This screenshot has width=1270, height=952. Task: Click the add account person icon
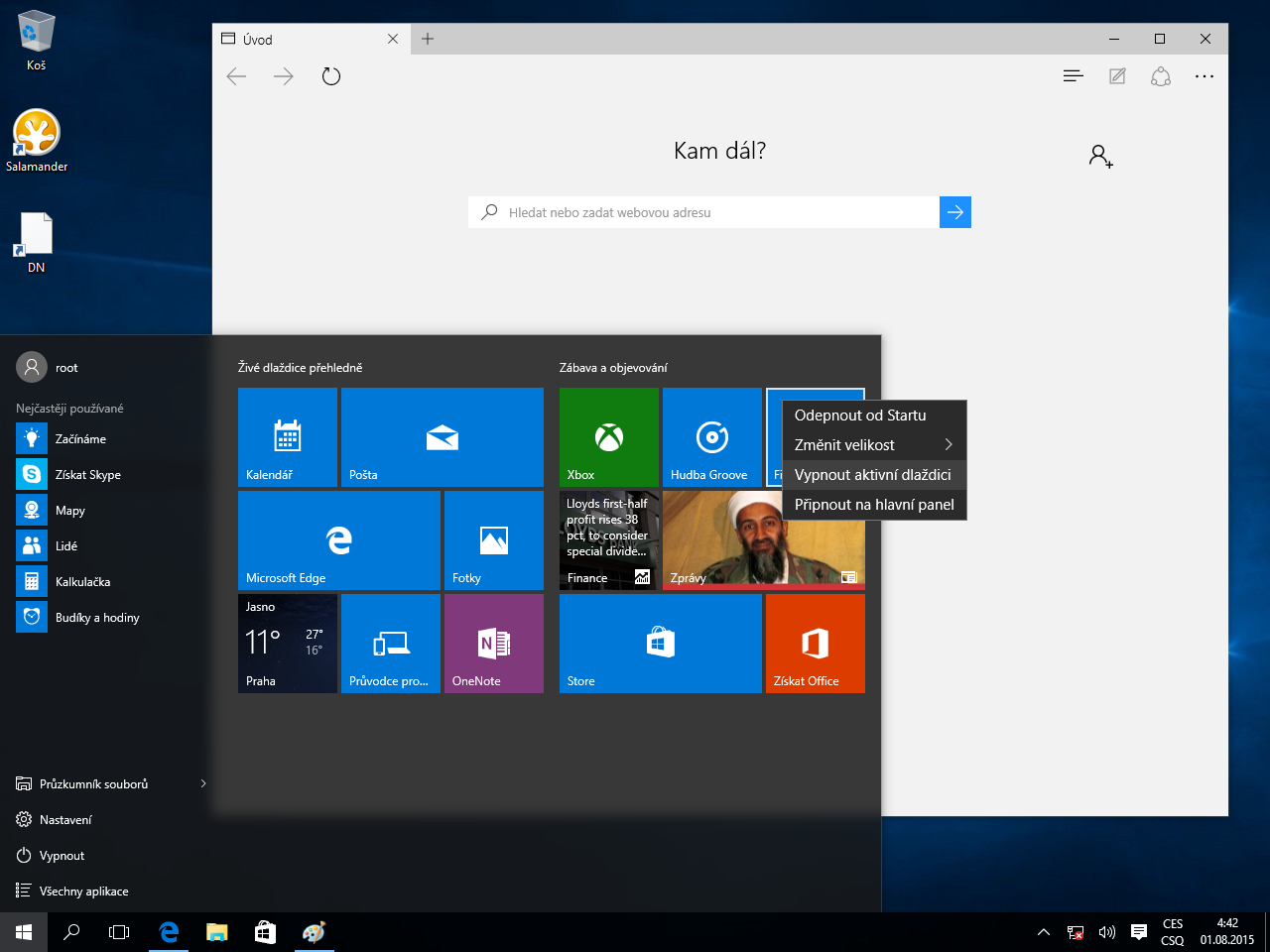coord(1101,156)
